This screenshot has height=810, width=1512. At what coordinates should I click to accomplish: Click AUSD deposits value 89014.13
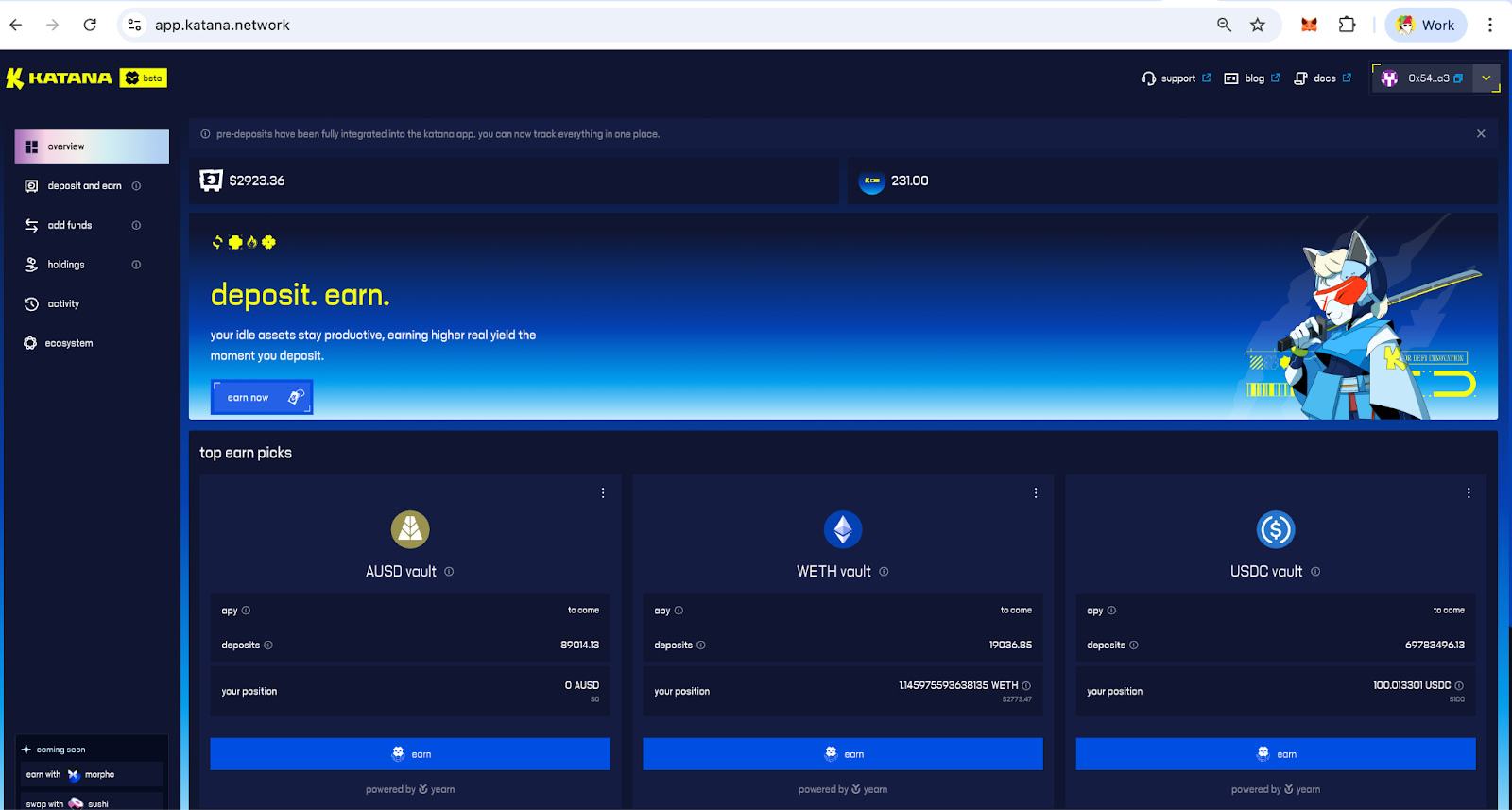(x=579, y=646)
